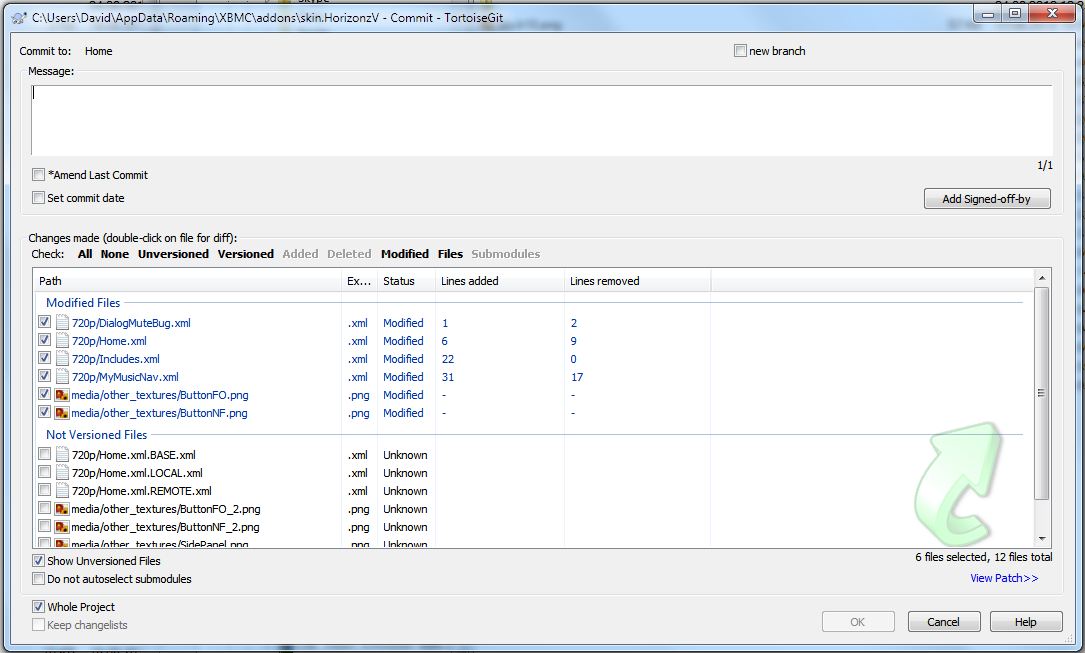Uncheck media/other_textures/ButtonNF.png checkbox
Screen dimensions: 1085x653
(44, 412)
